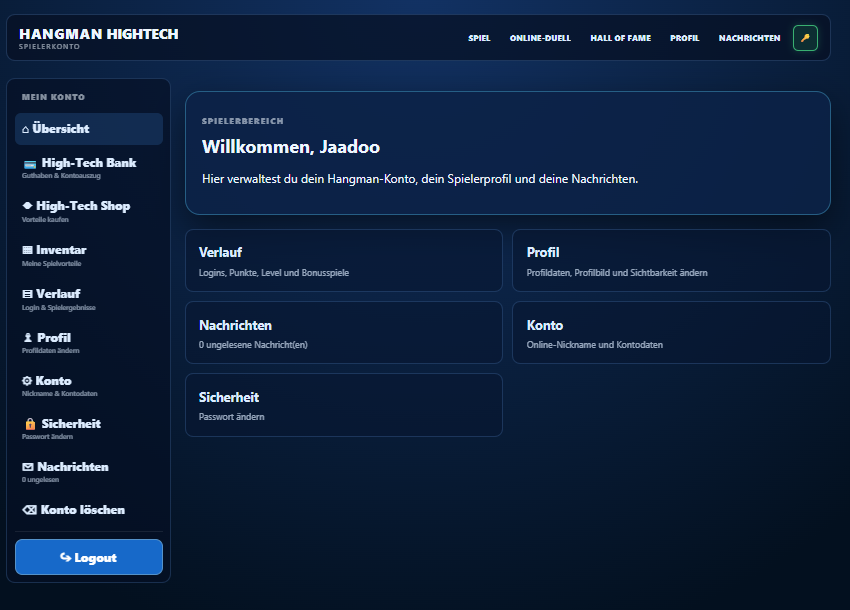Click the list icon beside sidebar Verlauf
This screenshot has height=610, width=850.
27,294
